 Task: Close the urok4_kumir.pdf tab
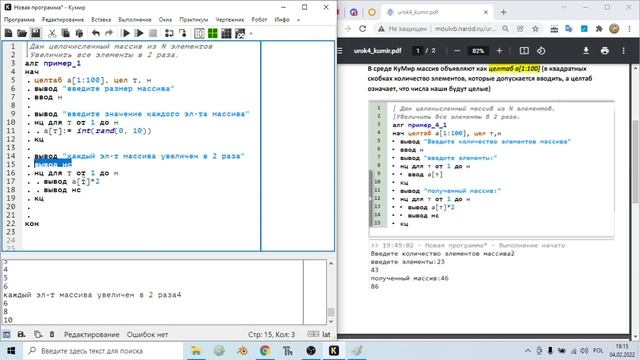486,12
